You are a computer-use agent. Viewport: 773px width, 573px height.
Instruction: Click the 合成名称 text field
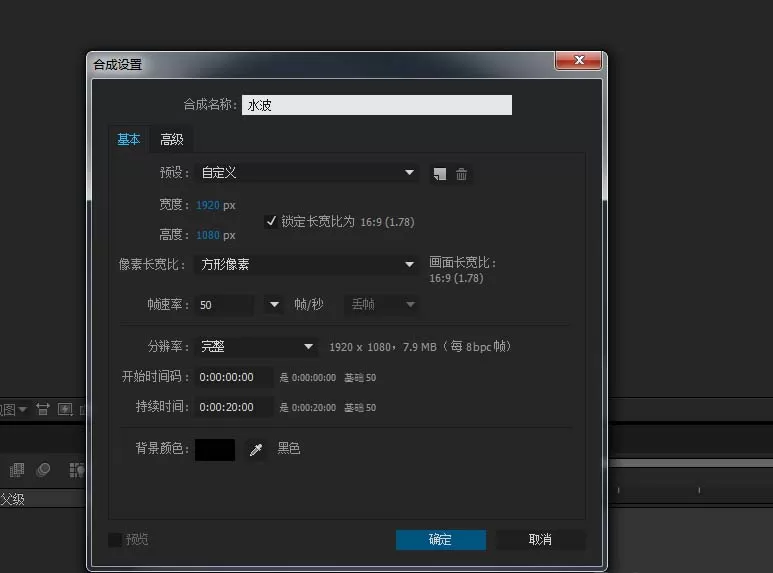377,105
